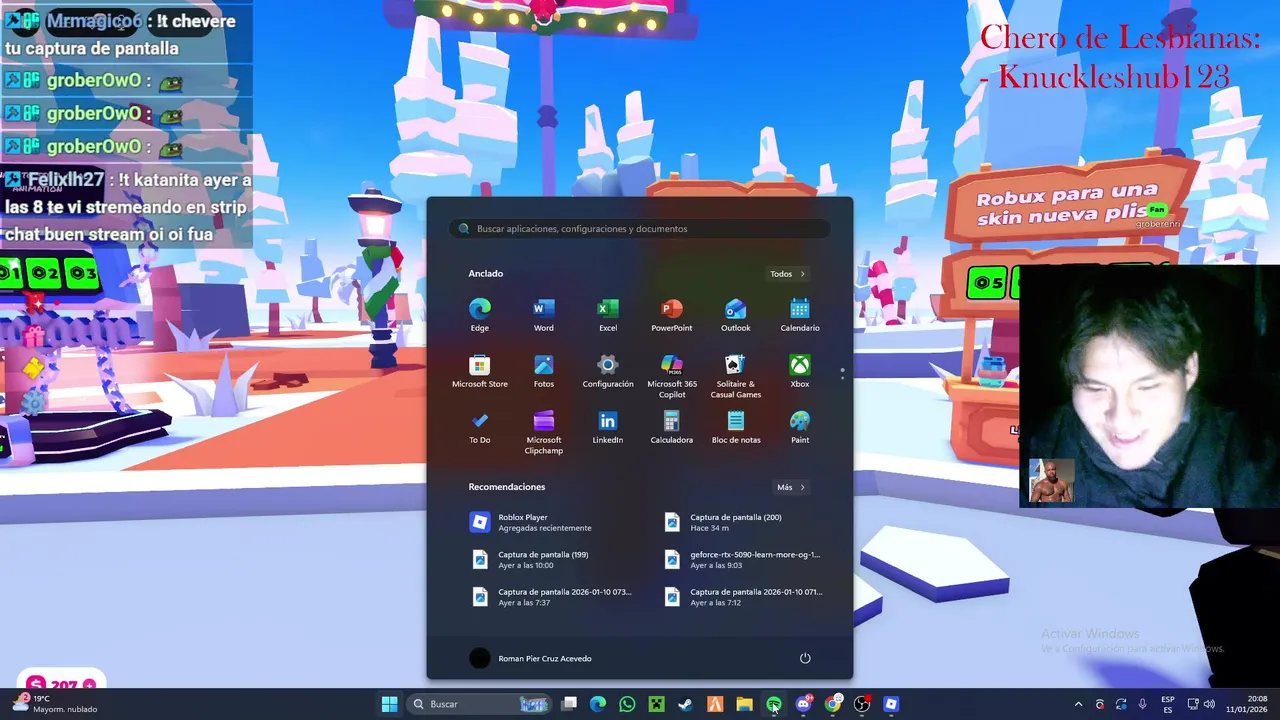Click the Windows Start button

click(x=389, y=704)
